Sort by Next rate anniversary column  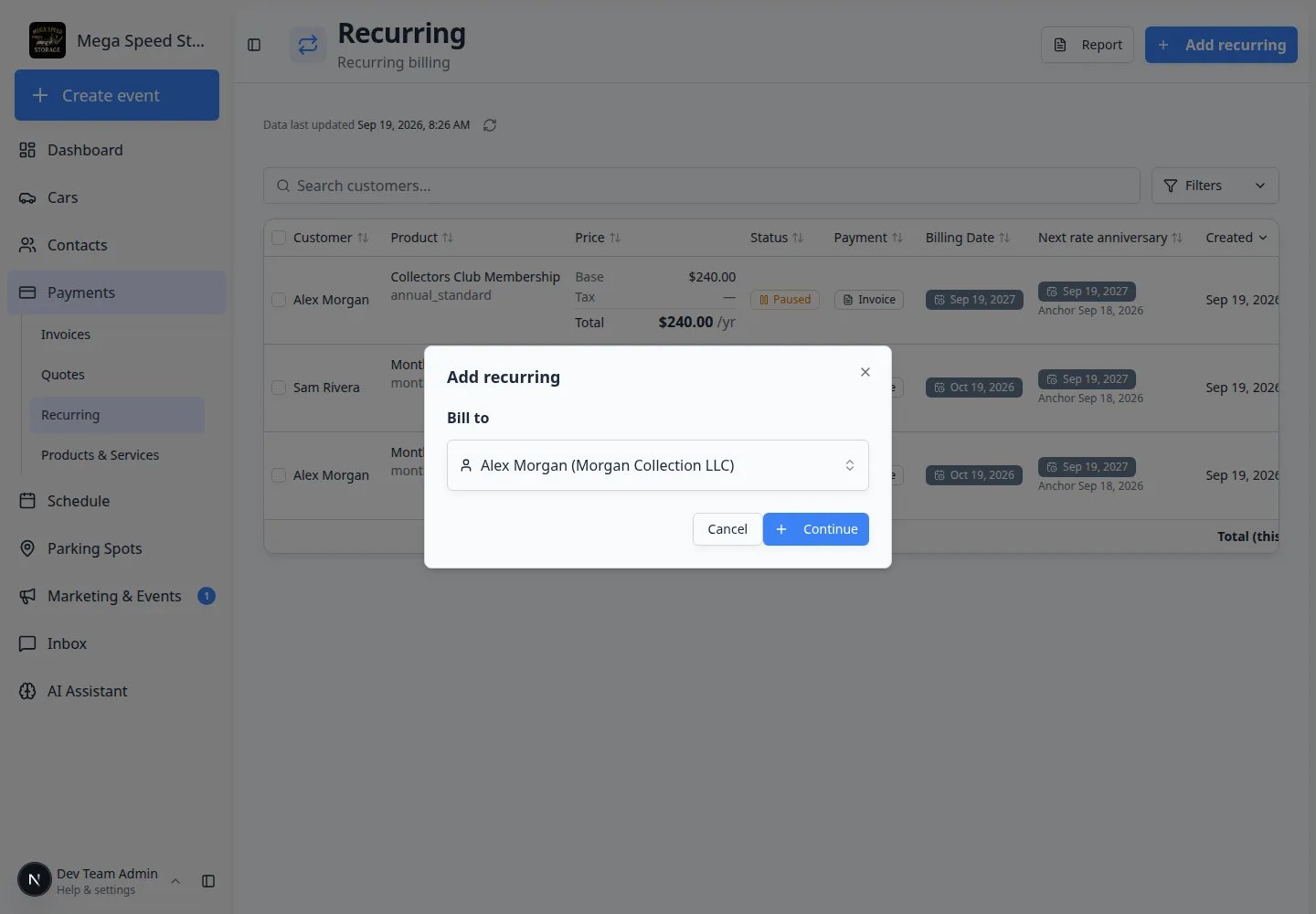pos(1110,238)
